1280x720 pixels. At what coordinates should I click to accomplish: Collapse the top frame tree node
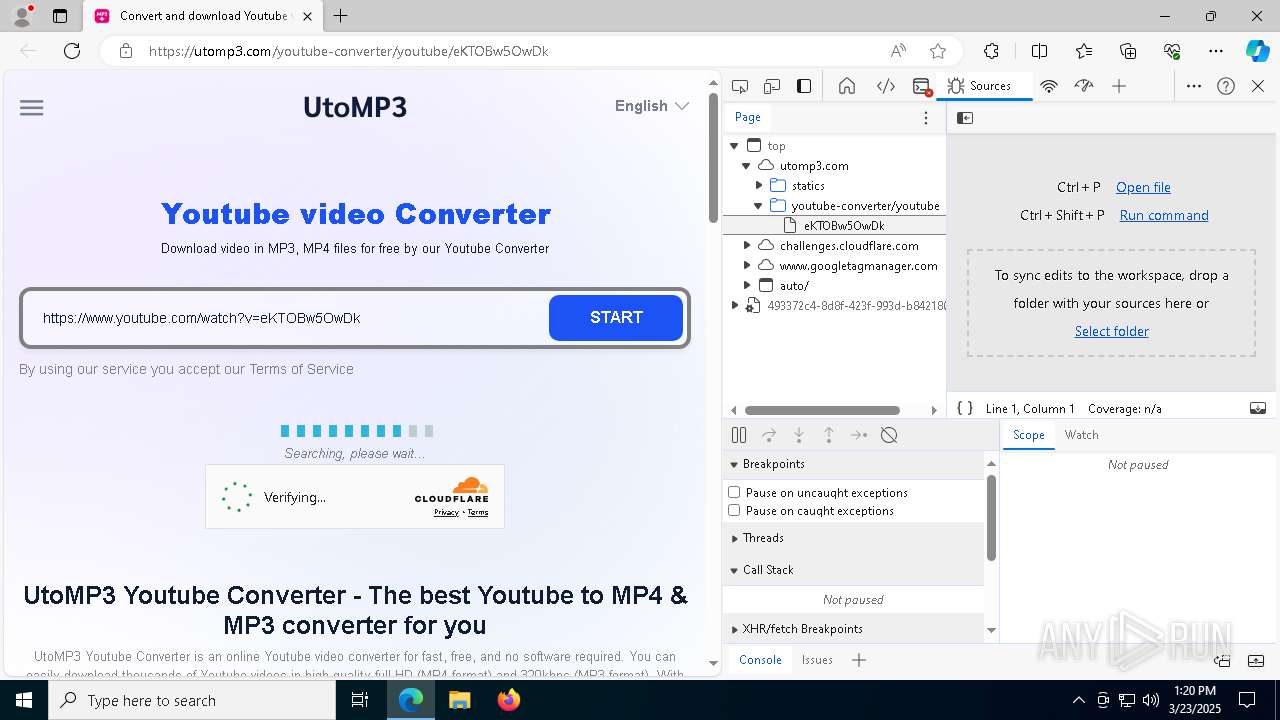click(x=734, y=146)
